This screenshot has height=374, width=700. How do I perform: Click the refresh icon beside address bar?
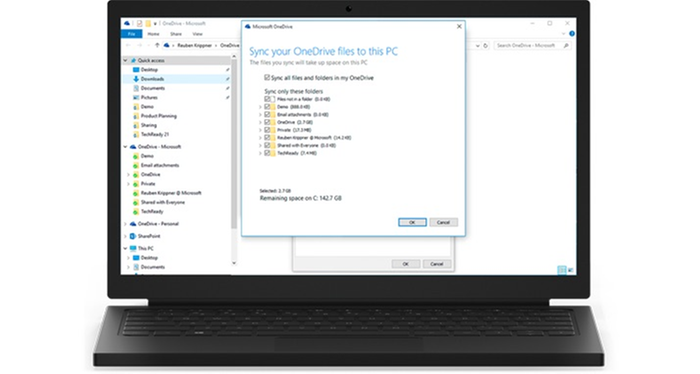tap(486, 46)
